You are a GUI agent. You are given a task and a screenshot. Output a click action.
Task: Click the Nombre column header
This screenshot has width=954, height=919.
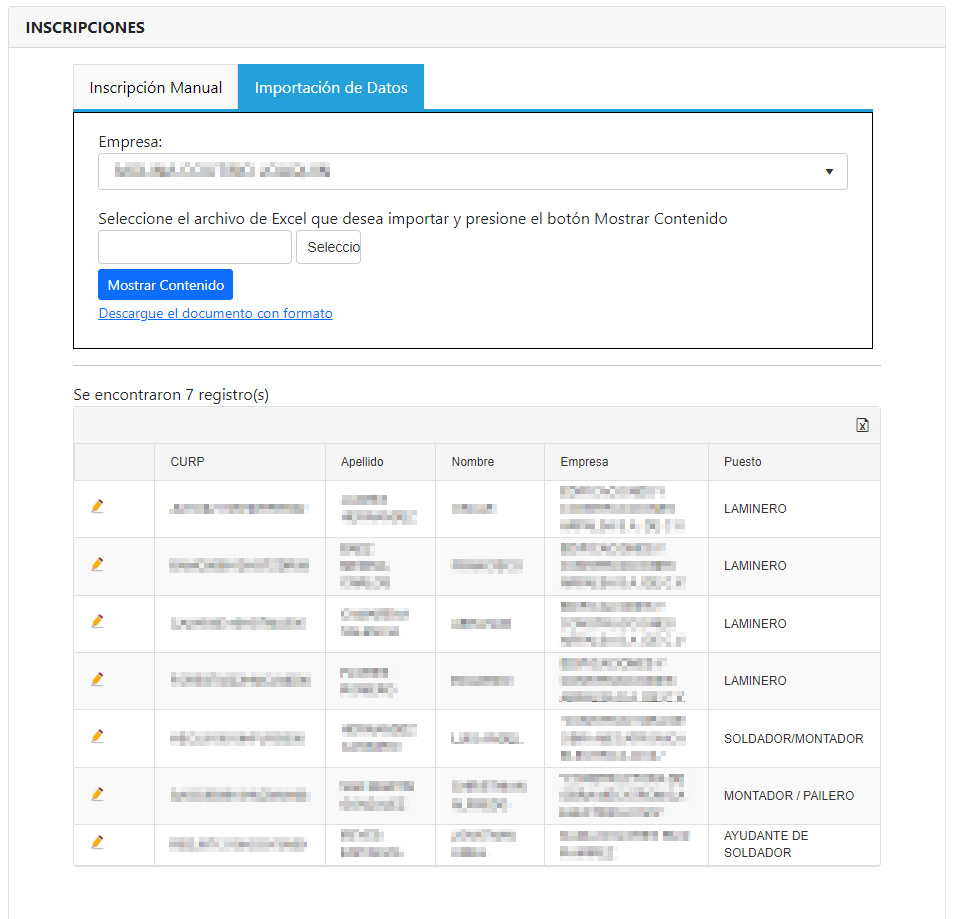pyautogui.click(x=472, y=462)
